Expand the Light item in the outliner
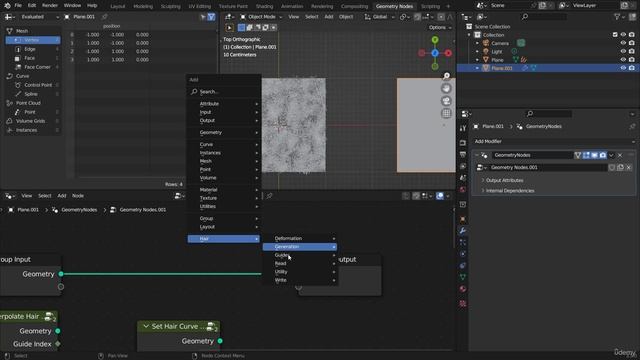 [477, 51]
